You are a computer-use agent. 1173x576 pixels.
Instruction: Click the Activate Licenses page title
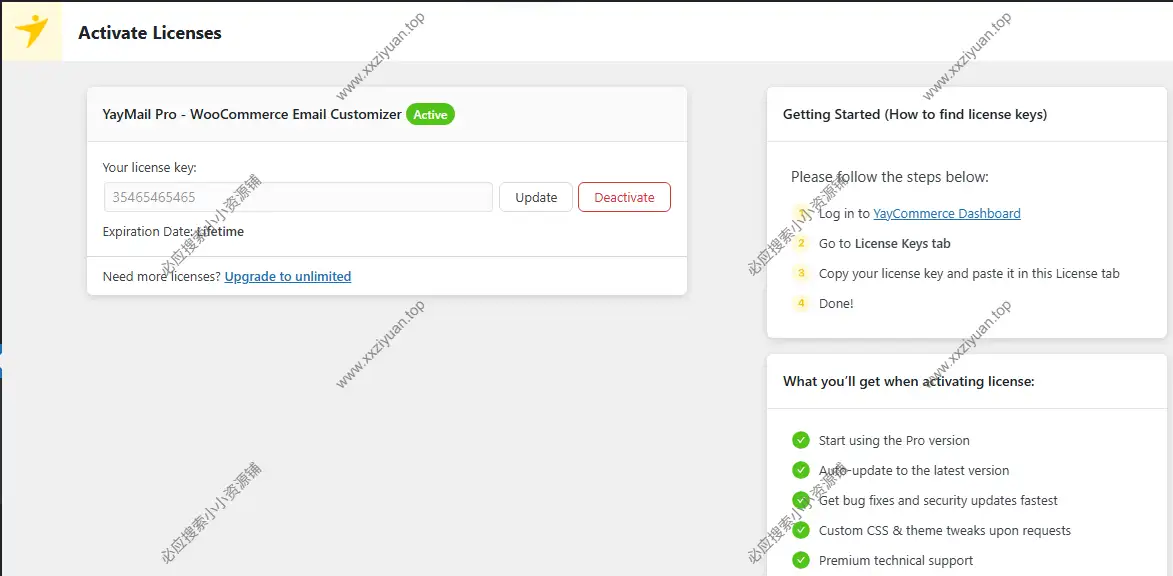[x=150, y=32]
